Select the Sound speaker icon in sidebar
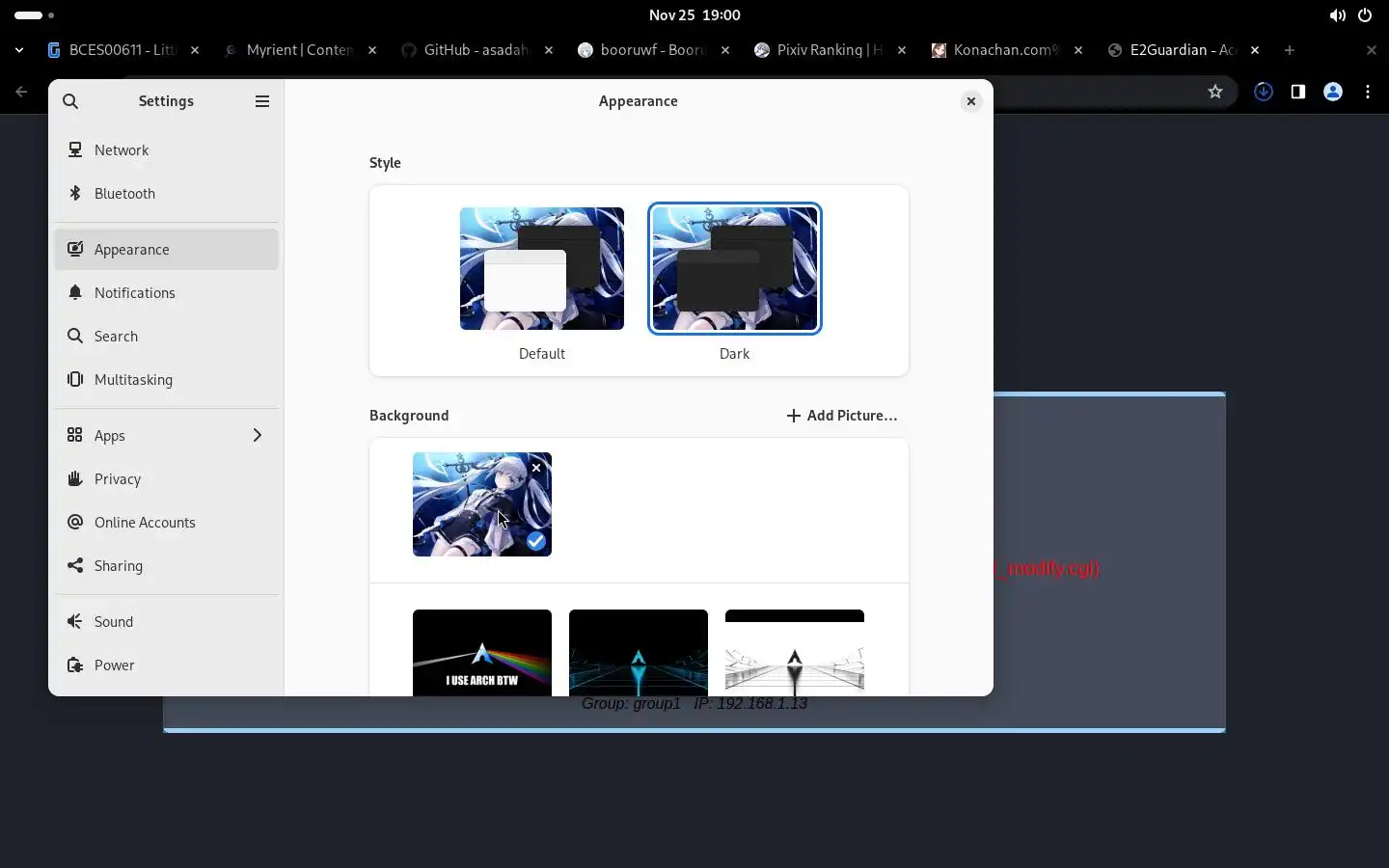The height and width of the screenshot is (868, 1389). (x=75, y=621)
